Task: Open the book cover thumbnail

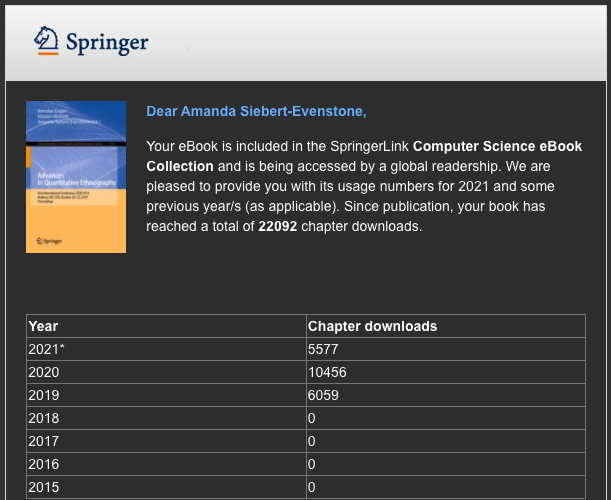Action: [76, 177]
